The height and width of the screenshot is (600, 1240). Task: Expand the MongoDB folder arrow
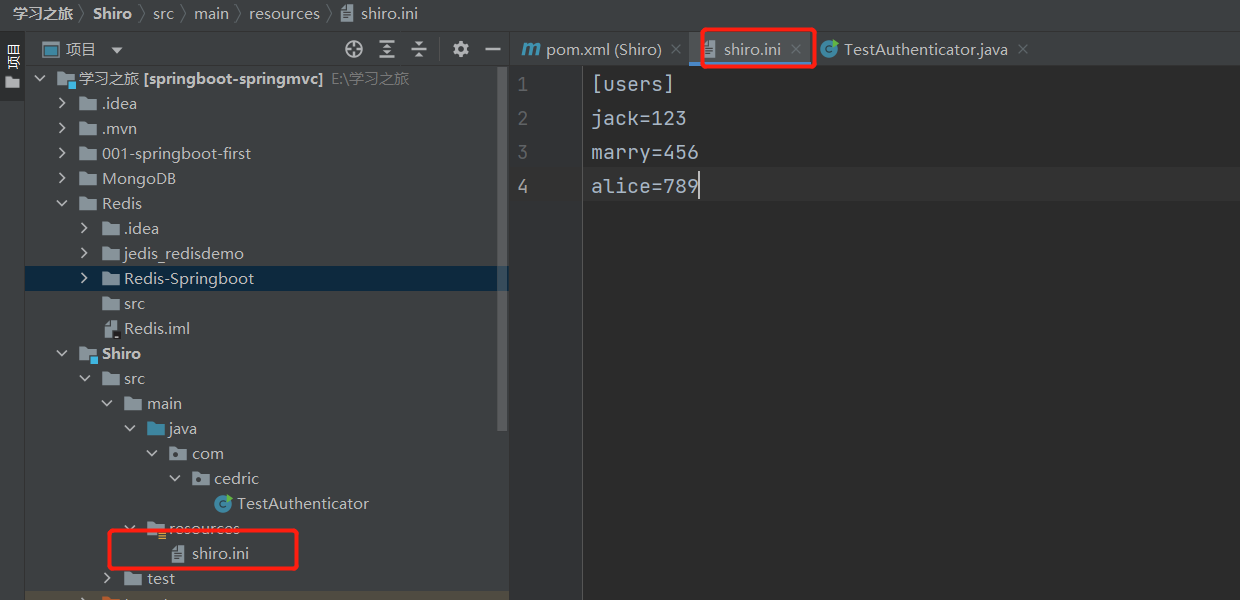(62, 179)
